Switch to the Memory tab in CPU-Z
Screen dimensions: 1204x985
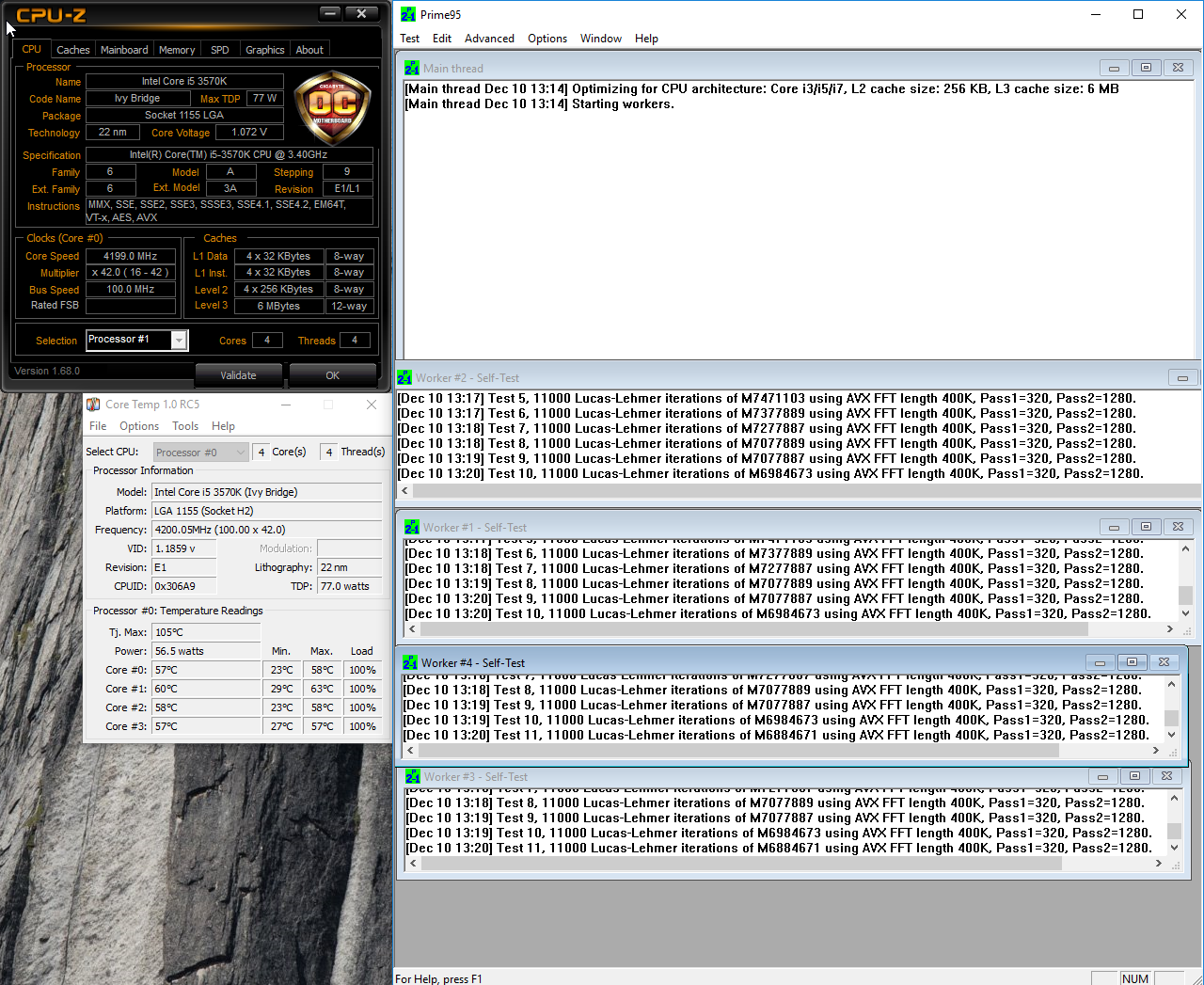click(x=177, y=50)
